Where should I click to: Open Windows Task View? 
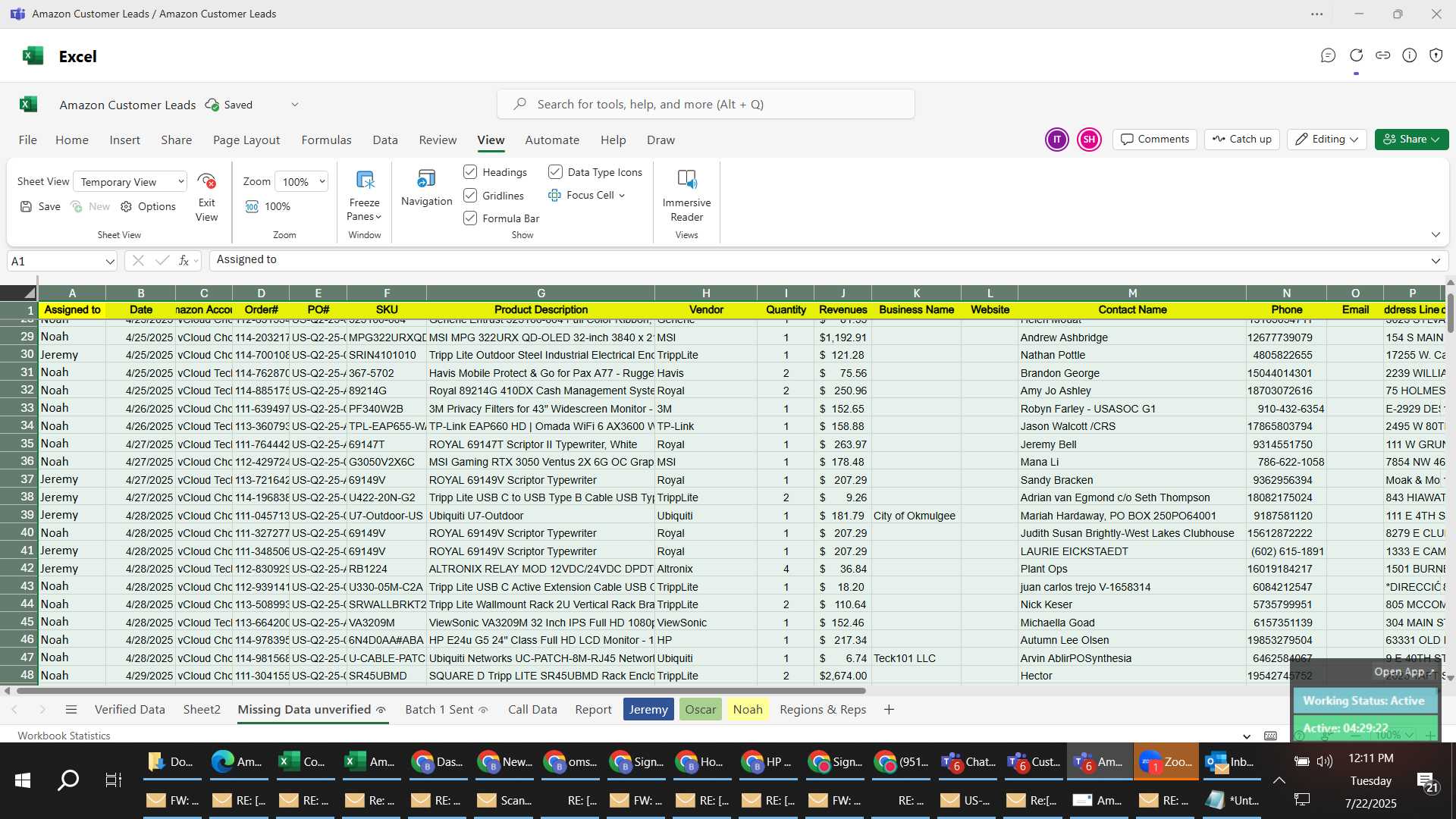pyautogui.click(x=114, y=780)
